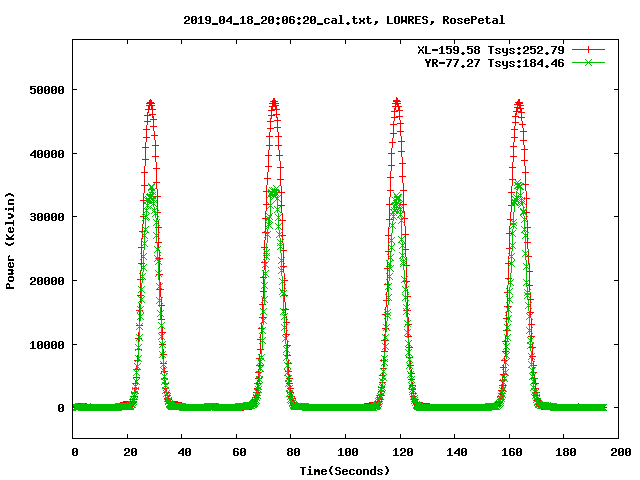Screen dimensions: 640x480
Task: Click the green peak top near 74 seconds
Action: click(x=274, y=192)
